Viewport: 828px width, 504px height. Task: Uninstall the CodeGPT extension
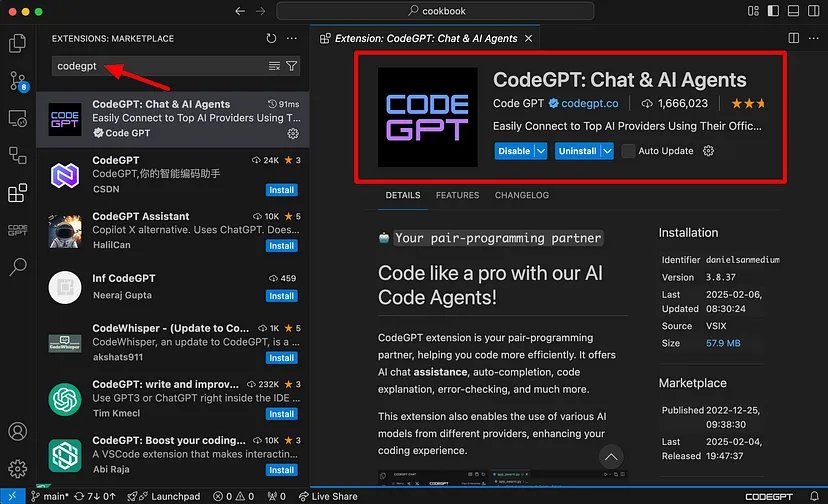pos(578,151)
